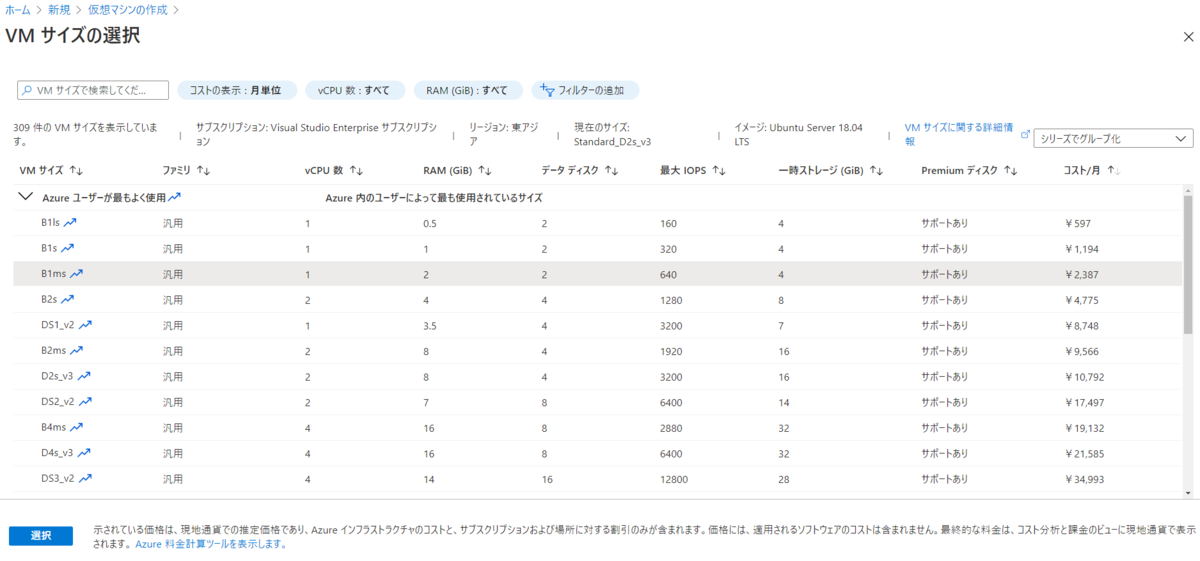Select the B2s size name

pyautogui.click(x=49, y=299)
